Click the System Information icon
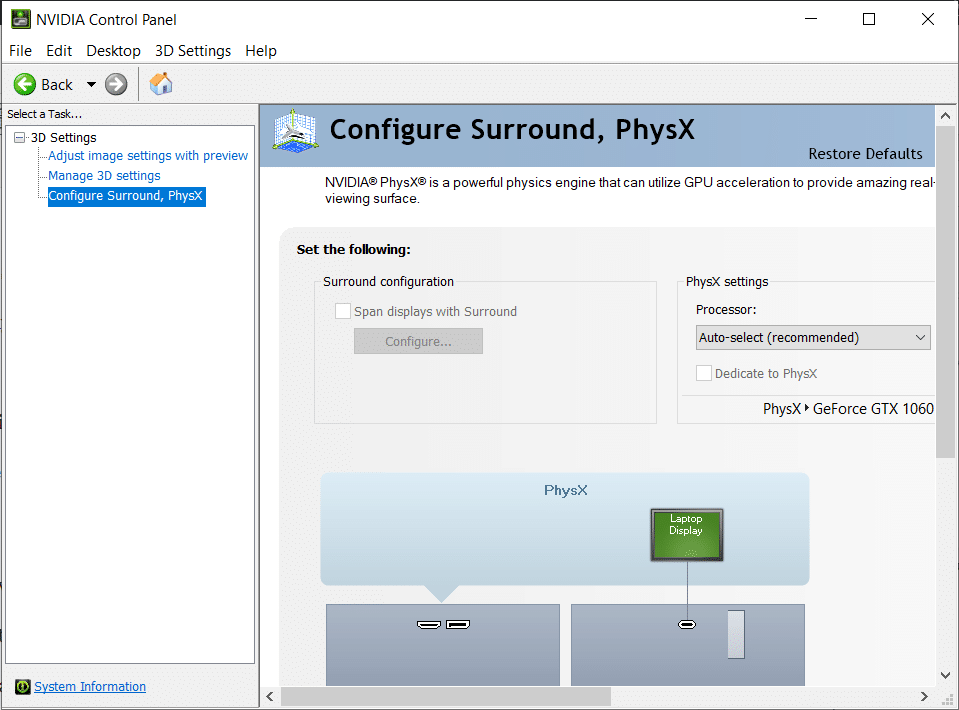The image size is (959, 710). point(23,687)
